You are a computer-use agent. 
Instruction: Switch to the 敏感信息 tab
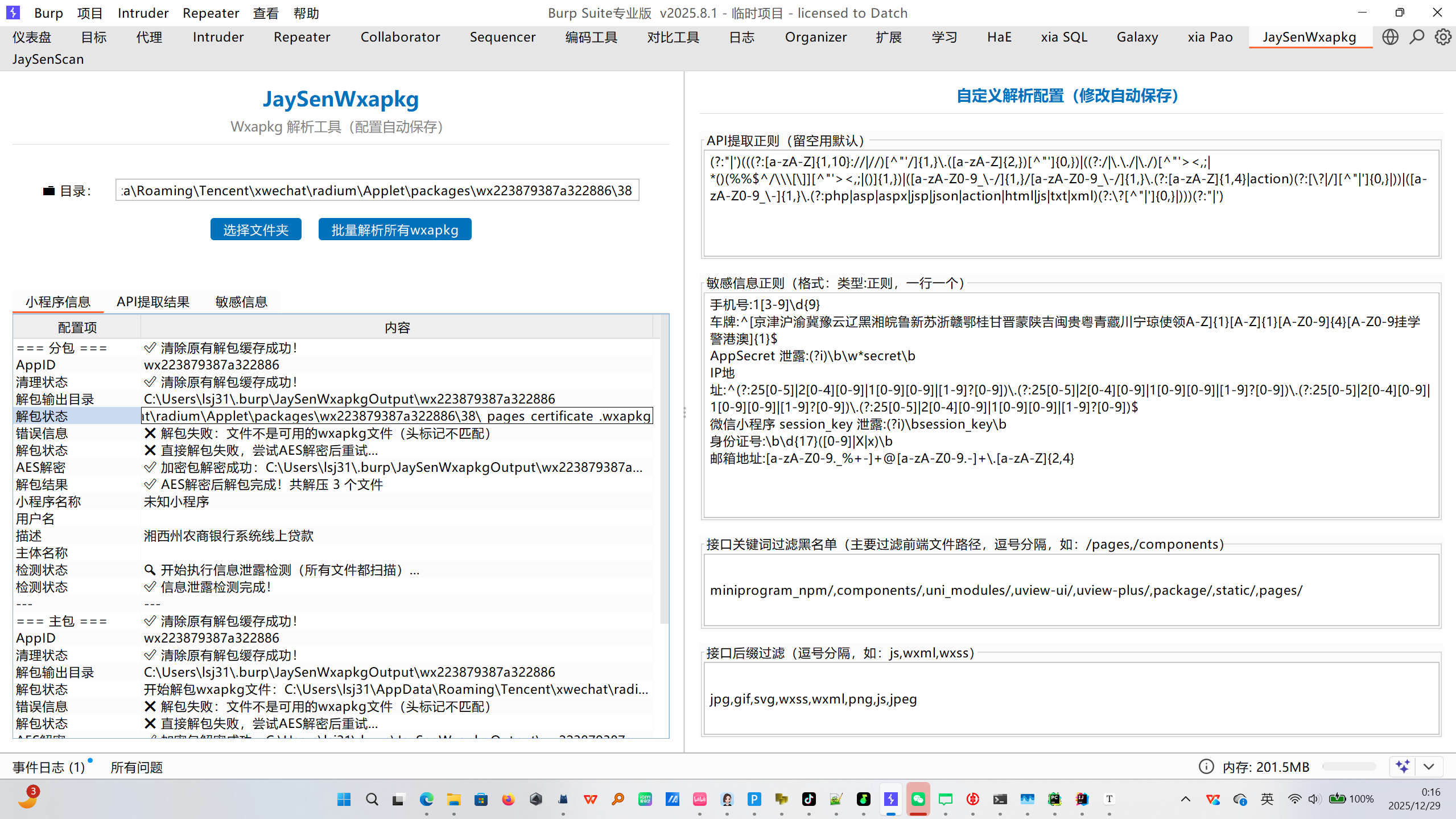click(x=241, y=302)
